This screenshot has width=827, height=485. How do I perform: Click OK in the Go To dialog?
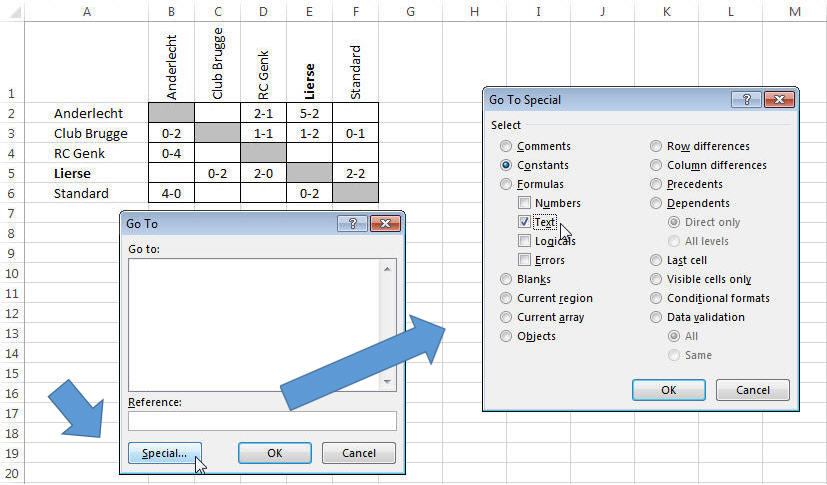pos(274,453)
